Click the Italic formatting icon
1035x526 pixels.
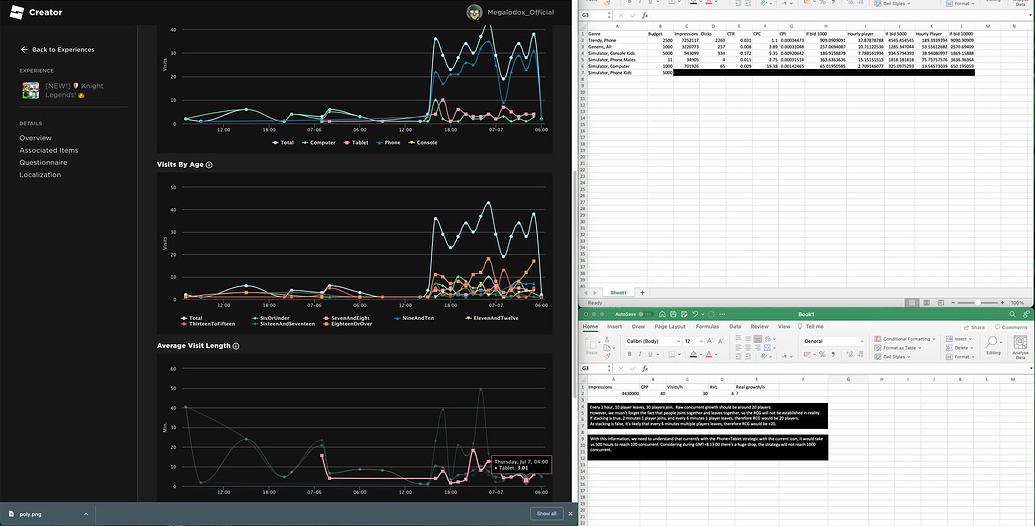640,354
